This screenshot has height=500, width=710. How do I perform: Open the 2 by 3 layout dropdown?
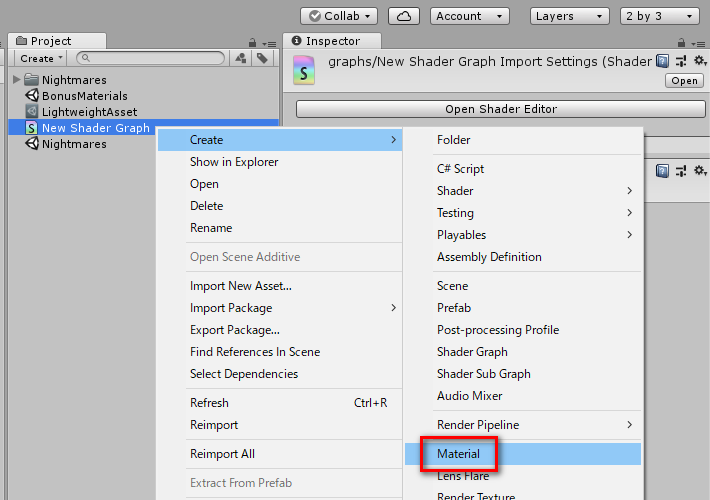(659, 16)
